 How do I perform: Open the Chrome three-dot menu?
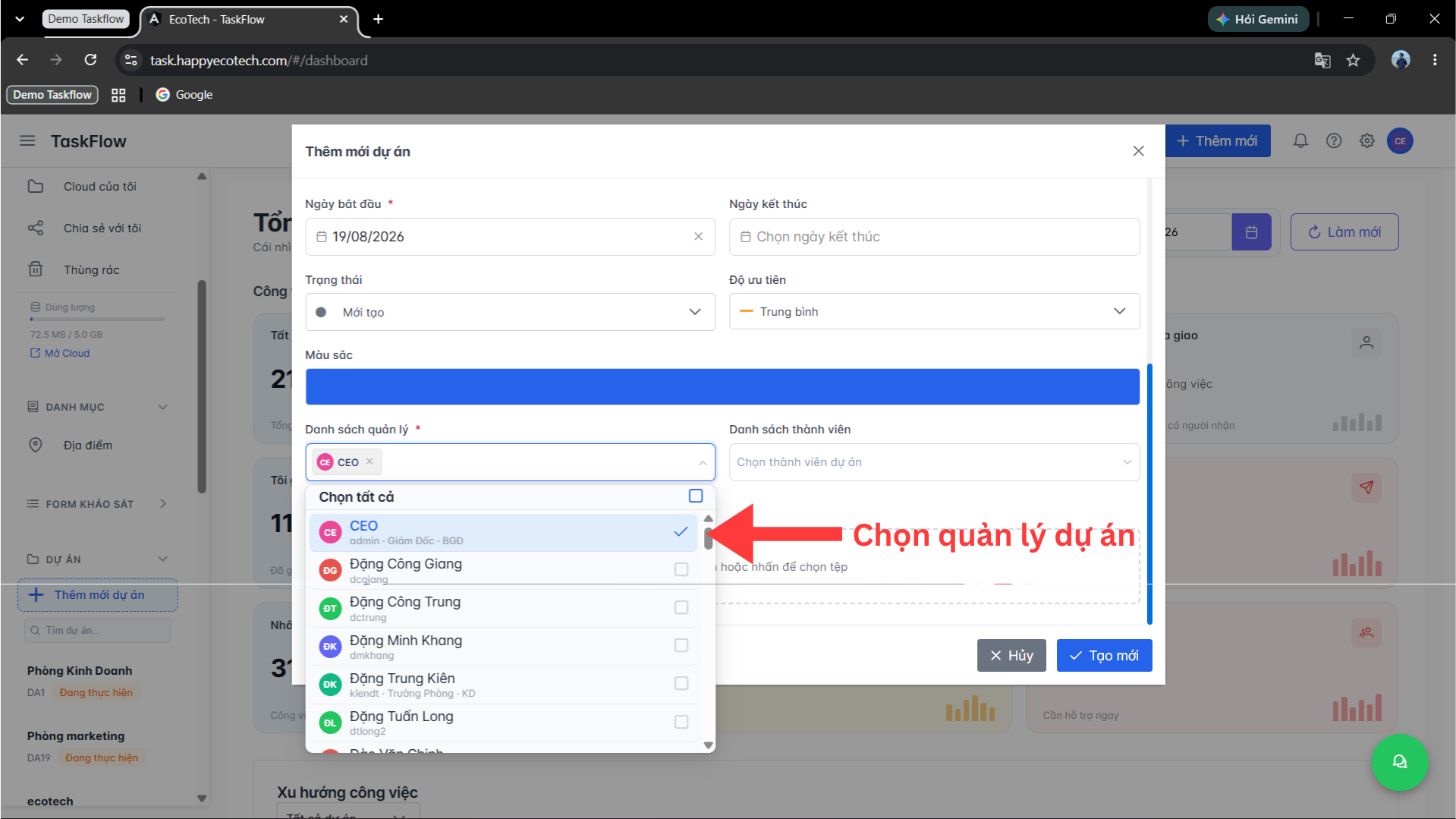coord(1434,60)
